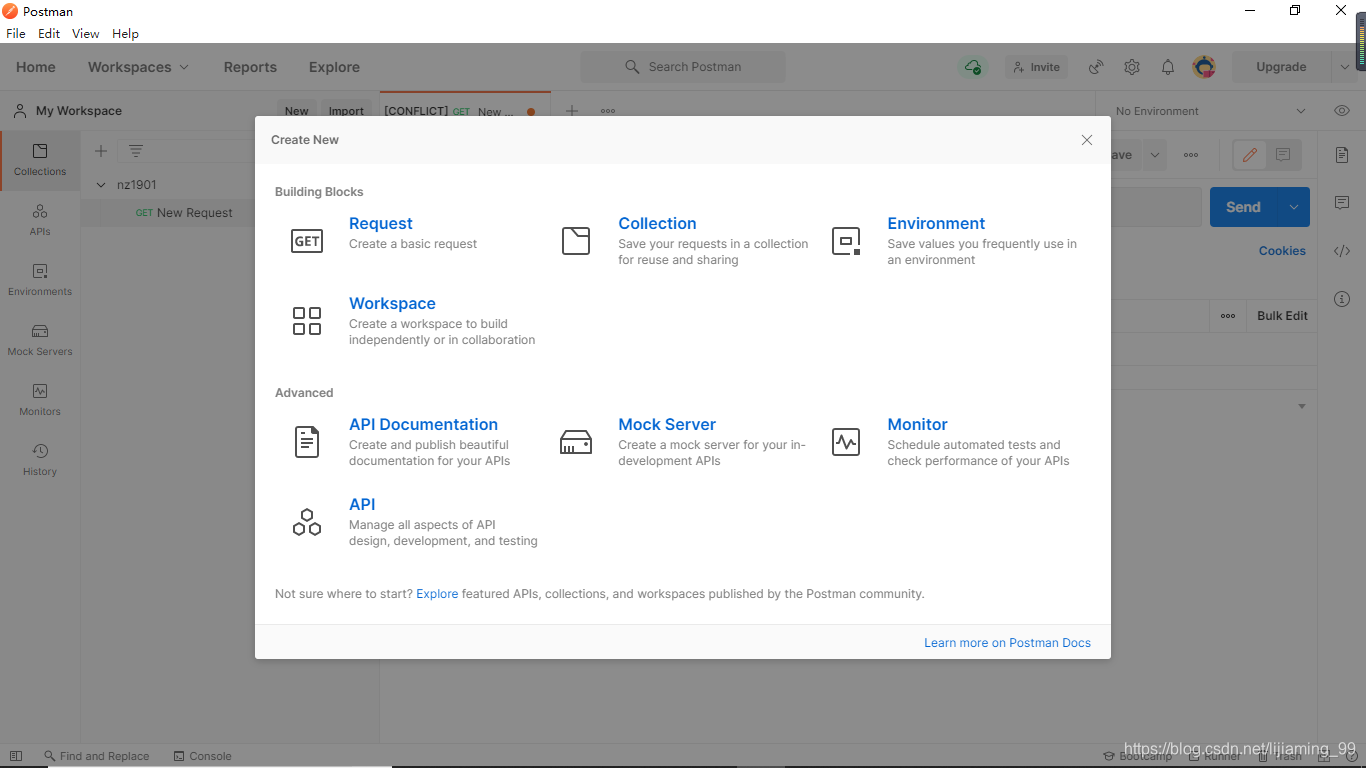Viewport: 1366px width, 768px height.
Task: Click the Import button
Action: pos(346,111)
